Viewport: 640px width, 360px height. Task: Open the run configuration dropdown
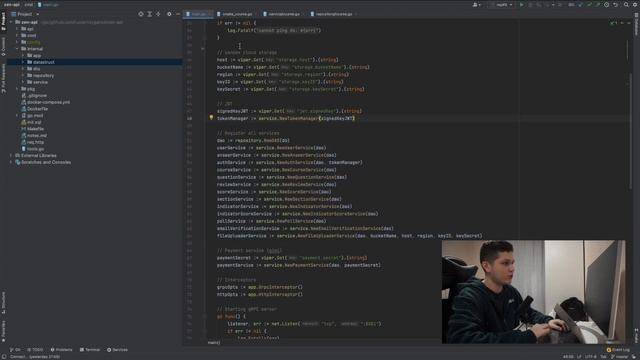[x=504, y=5]
